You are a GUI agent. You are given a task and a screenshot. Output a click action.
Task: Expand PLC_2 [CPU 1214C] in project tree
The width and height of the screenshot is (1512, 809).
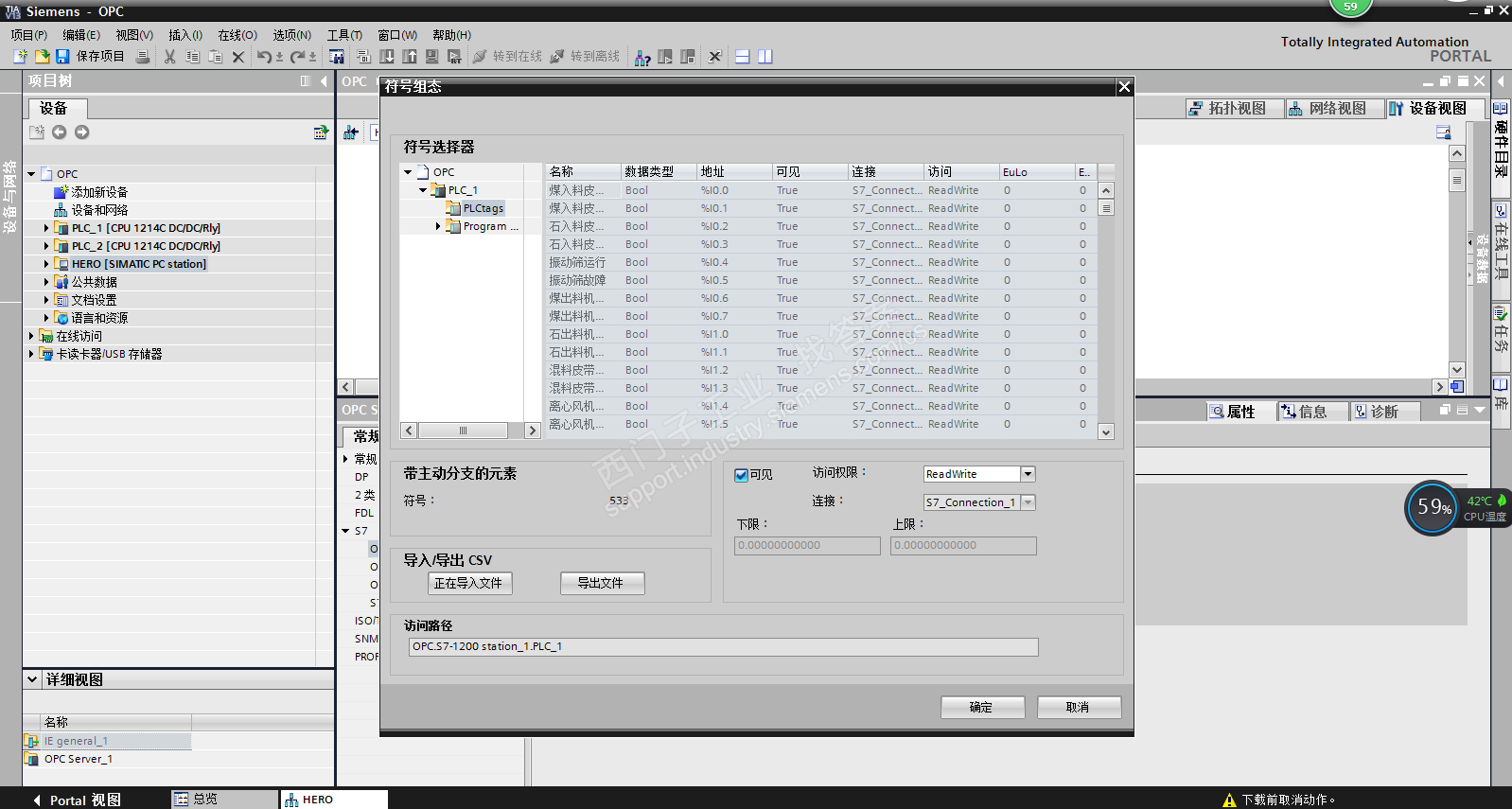[x=46, y=246]
